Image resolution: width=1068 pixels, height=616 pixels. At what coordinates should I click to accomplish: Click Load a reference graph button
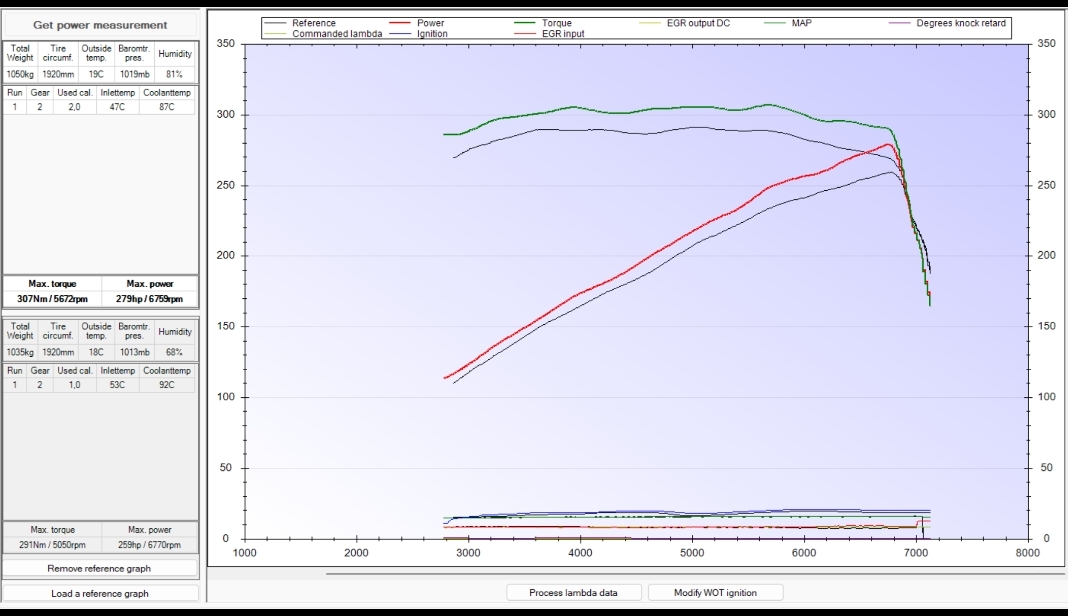tap(100, 593)
